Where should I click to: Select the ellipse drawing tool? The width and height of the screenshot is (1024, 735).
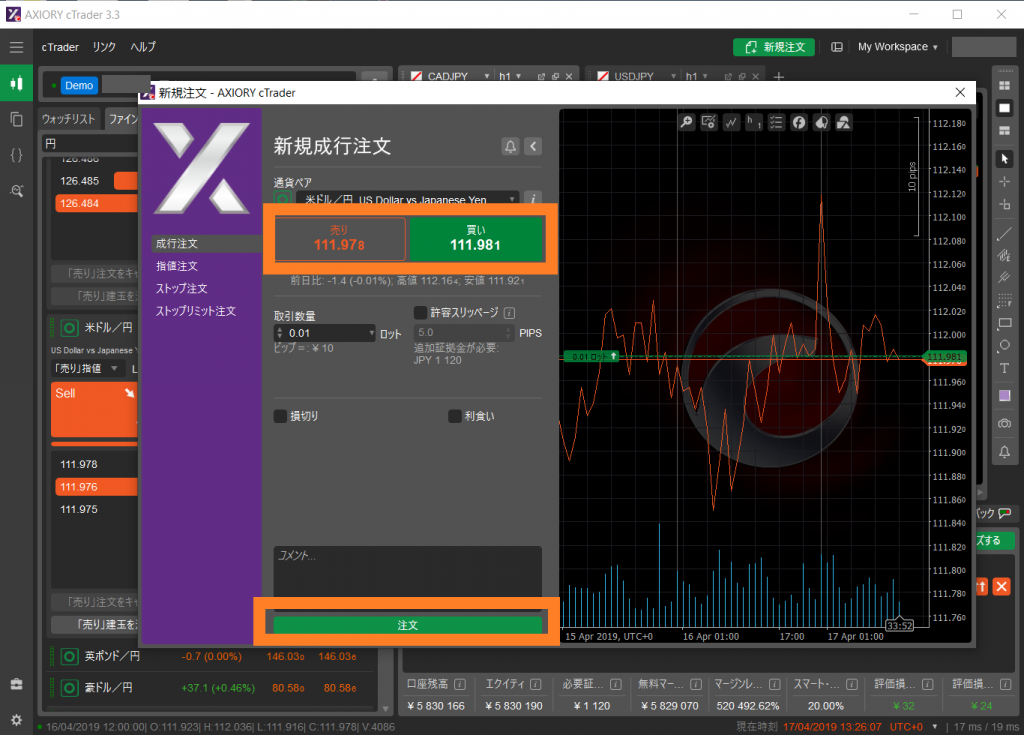1004,346
